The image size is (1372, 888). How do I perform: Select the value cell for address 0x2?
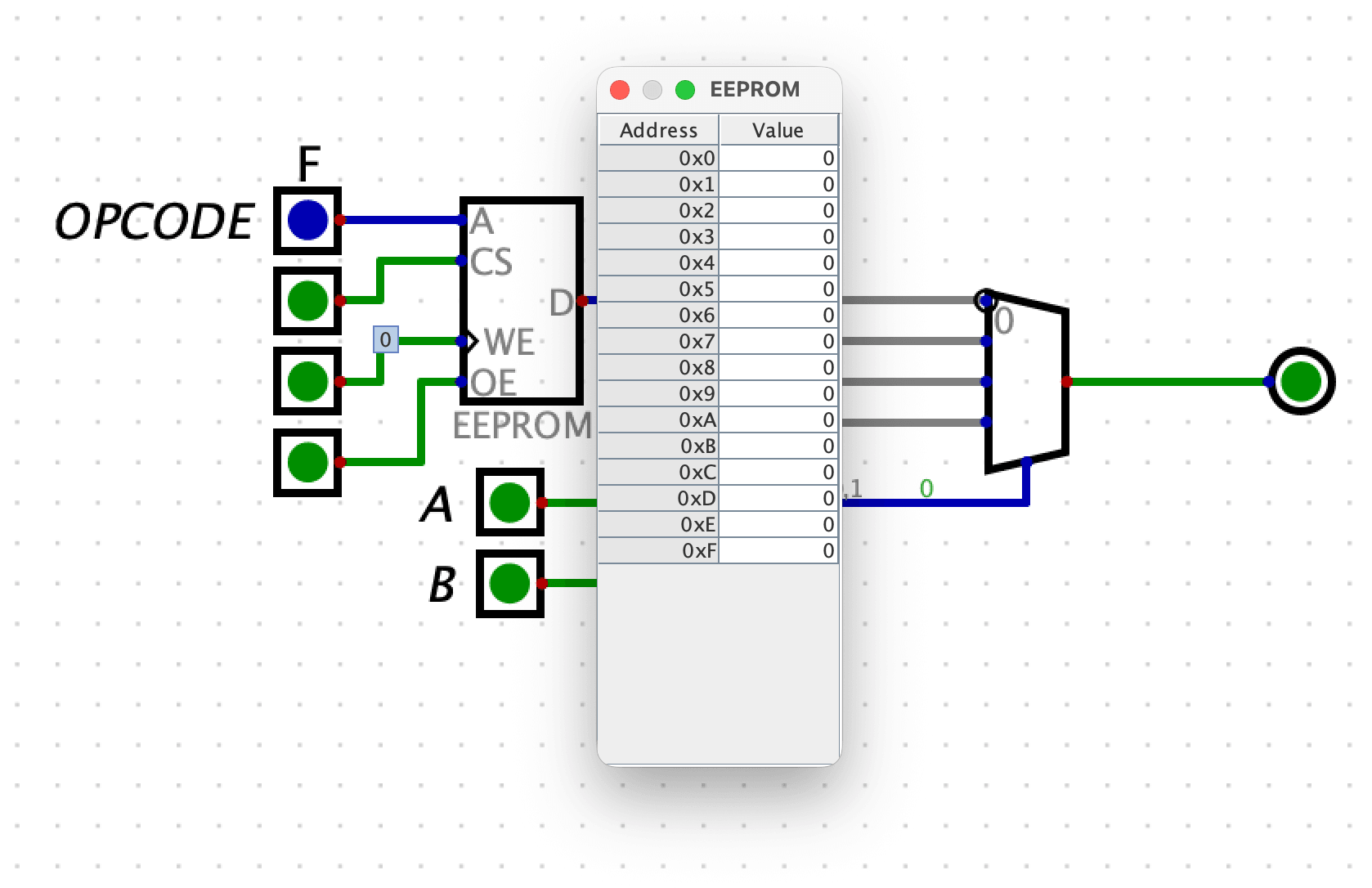click(778, 210)
